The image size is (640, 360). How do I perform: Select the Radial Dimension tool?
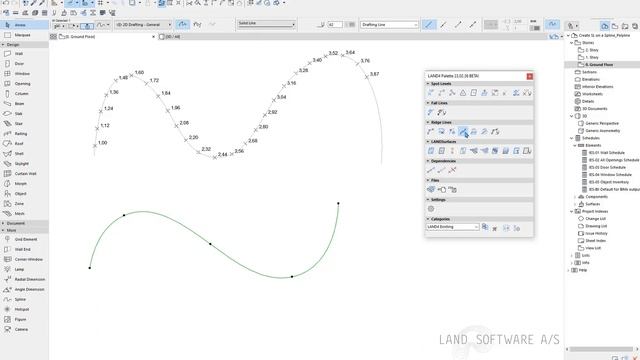point(24,279)
